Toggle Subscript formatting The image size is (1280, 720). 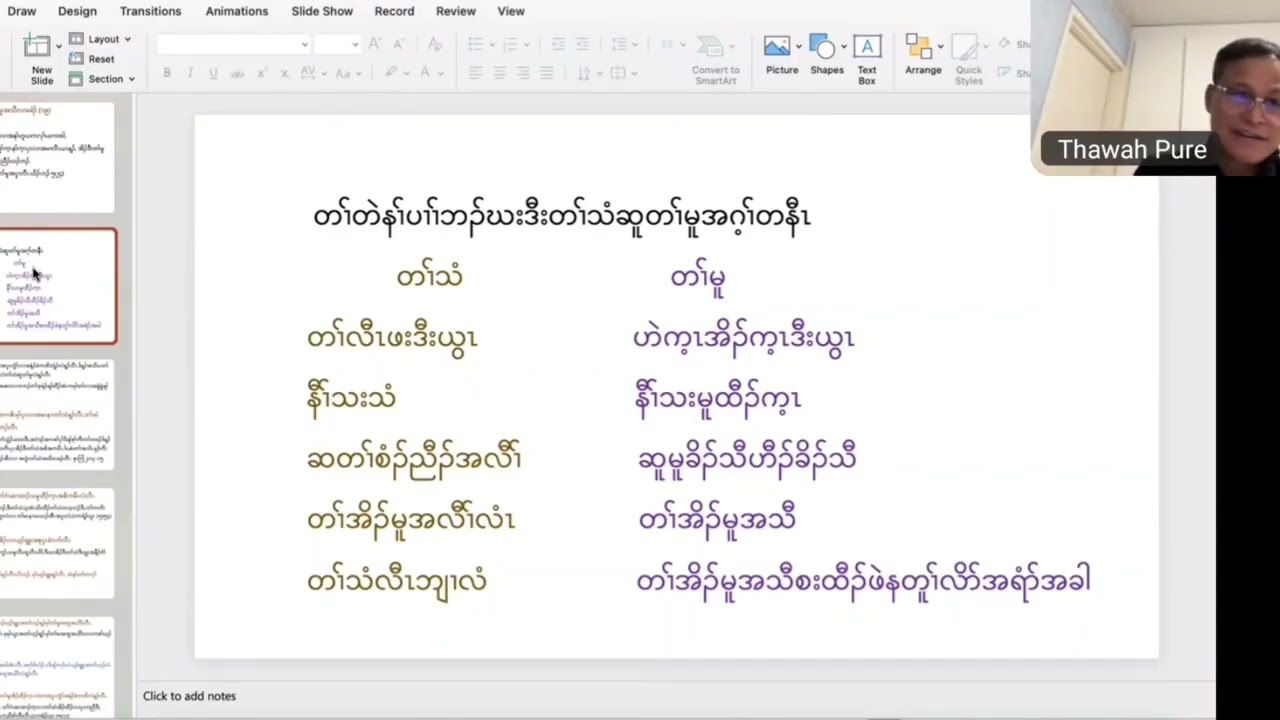(x=285, y=73)
